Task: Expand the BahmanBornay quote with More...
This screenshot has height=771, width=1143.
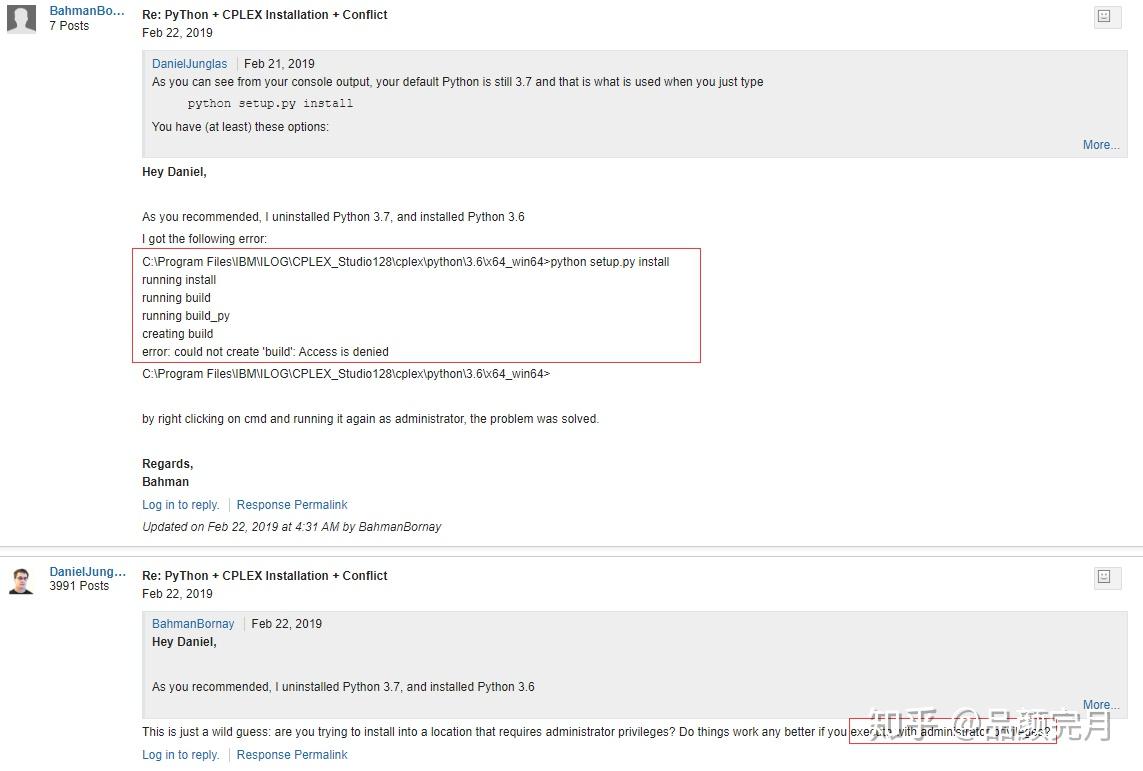Action: click(x=1100, y=705)
